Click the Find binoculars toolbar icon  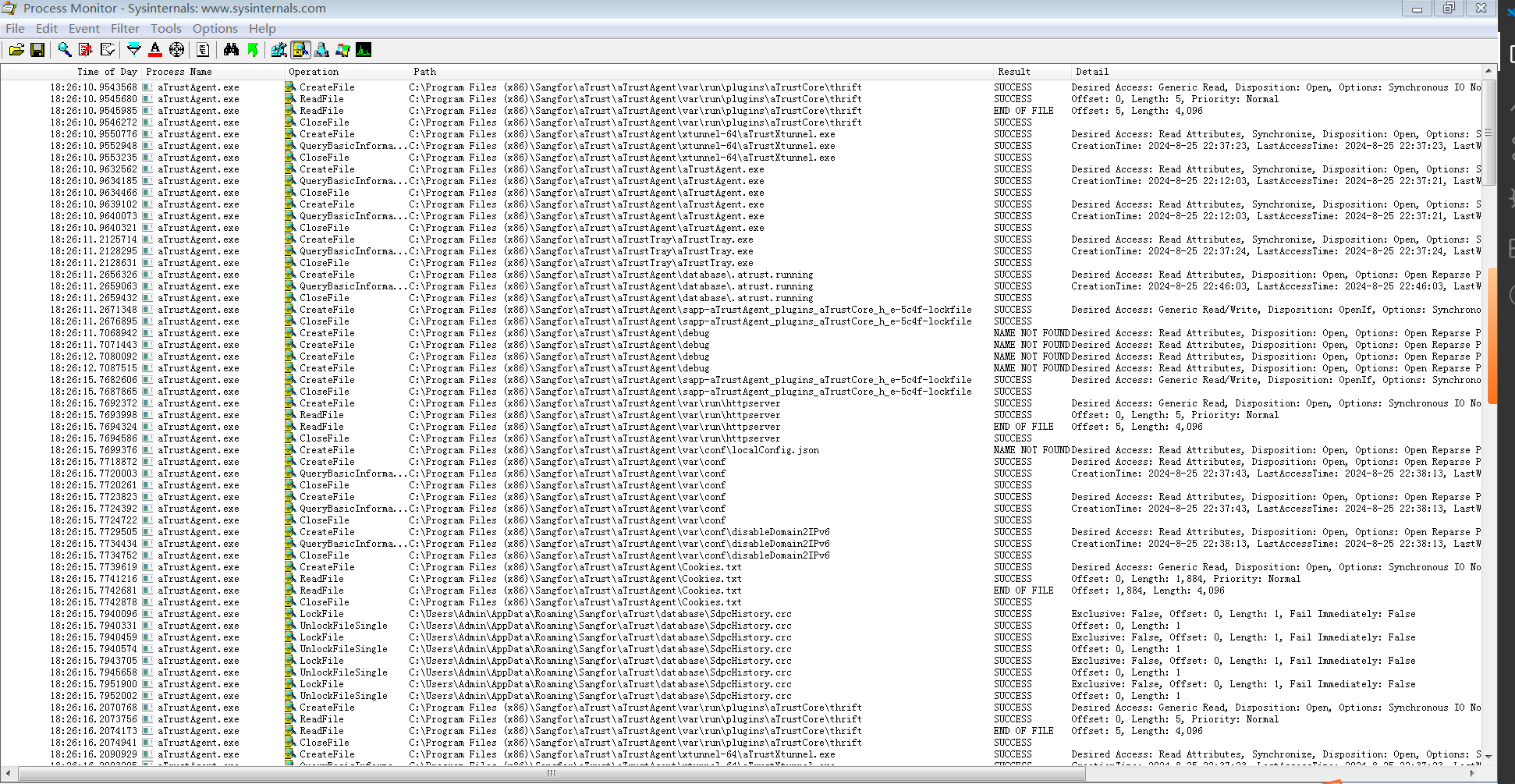click(231, 50)
